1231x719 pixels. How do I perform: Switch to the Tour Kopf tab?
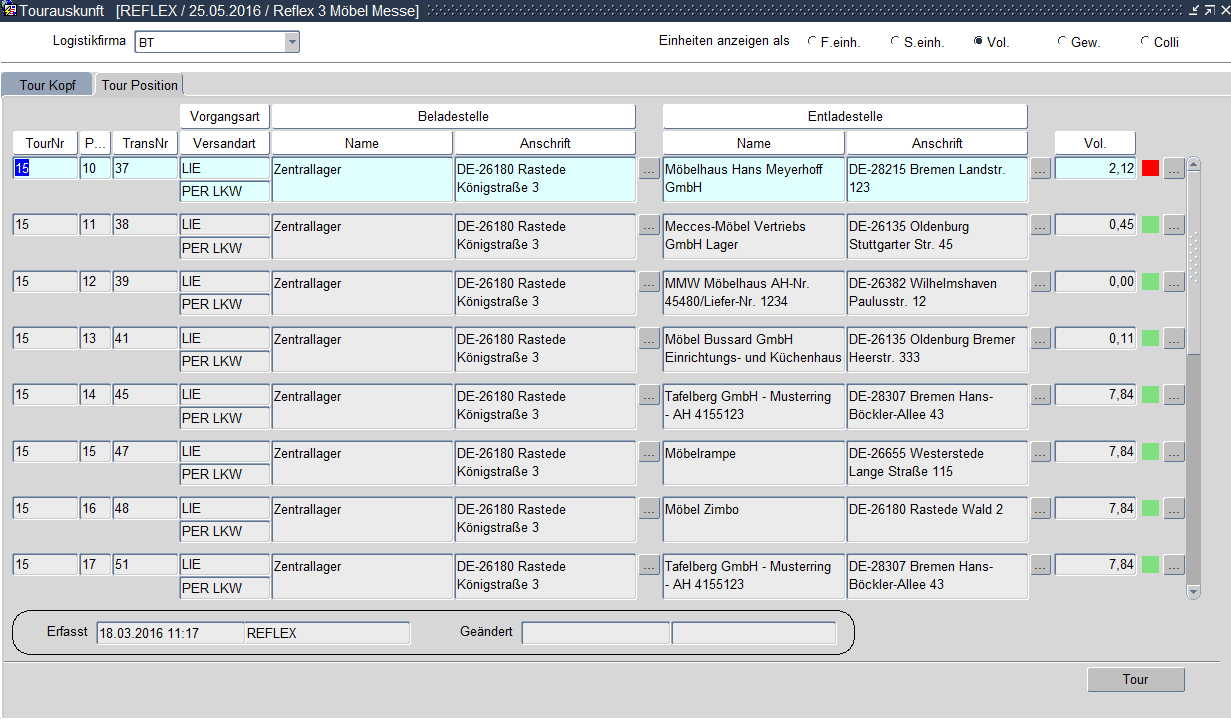[x=47, y=85]
